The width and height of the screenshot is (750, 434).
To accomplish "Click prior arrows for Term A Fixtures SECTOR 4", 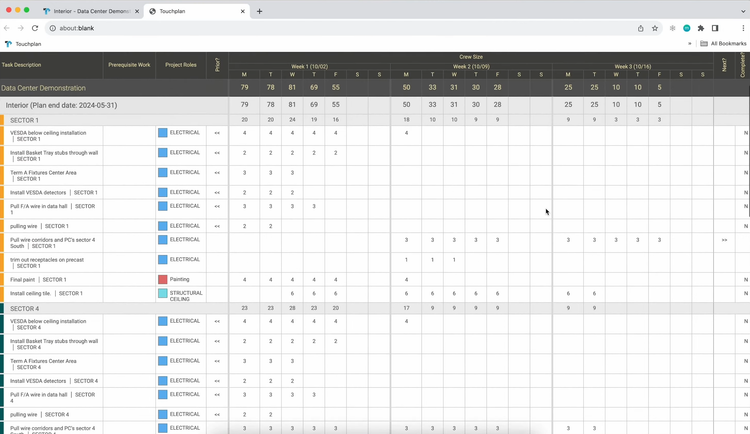I will (217, 361).
